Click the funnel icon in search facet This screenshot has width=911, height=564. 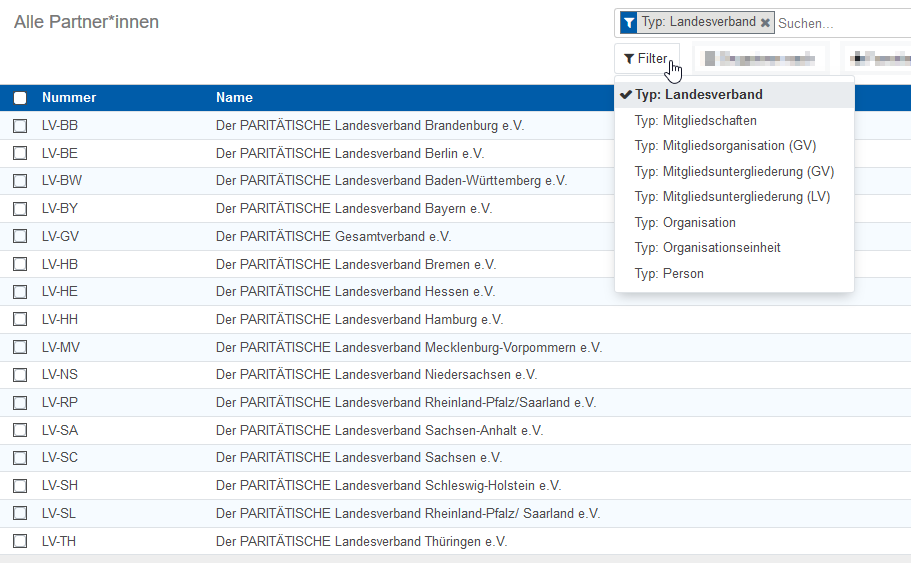(x=628, y=22)
